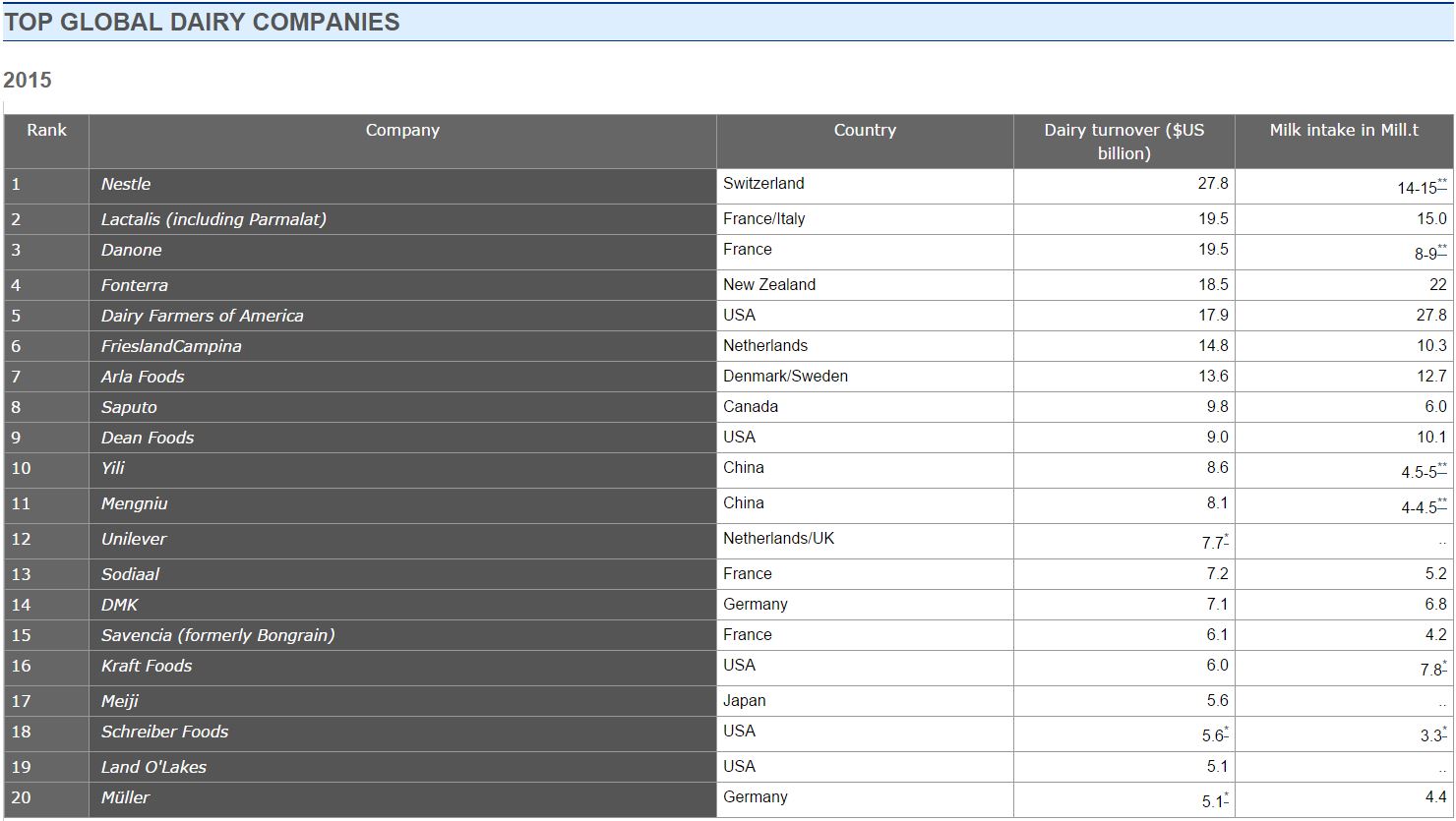Select Savencia (formerly Bongrain) cell

(x=402, y=636)
